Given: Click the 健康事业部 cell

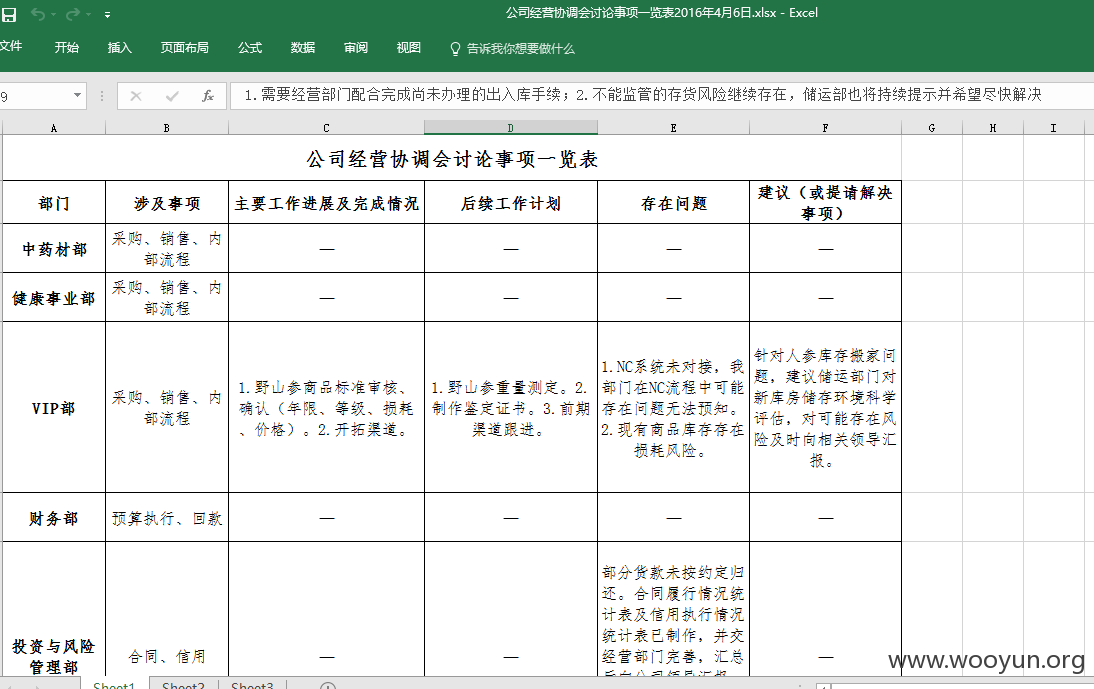Looking at the screenshot, I should [x=54, y=298].
